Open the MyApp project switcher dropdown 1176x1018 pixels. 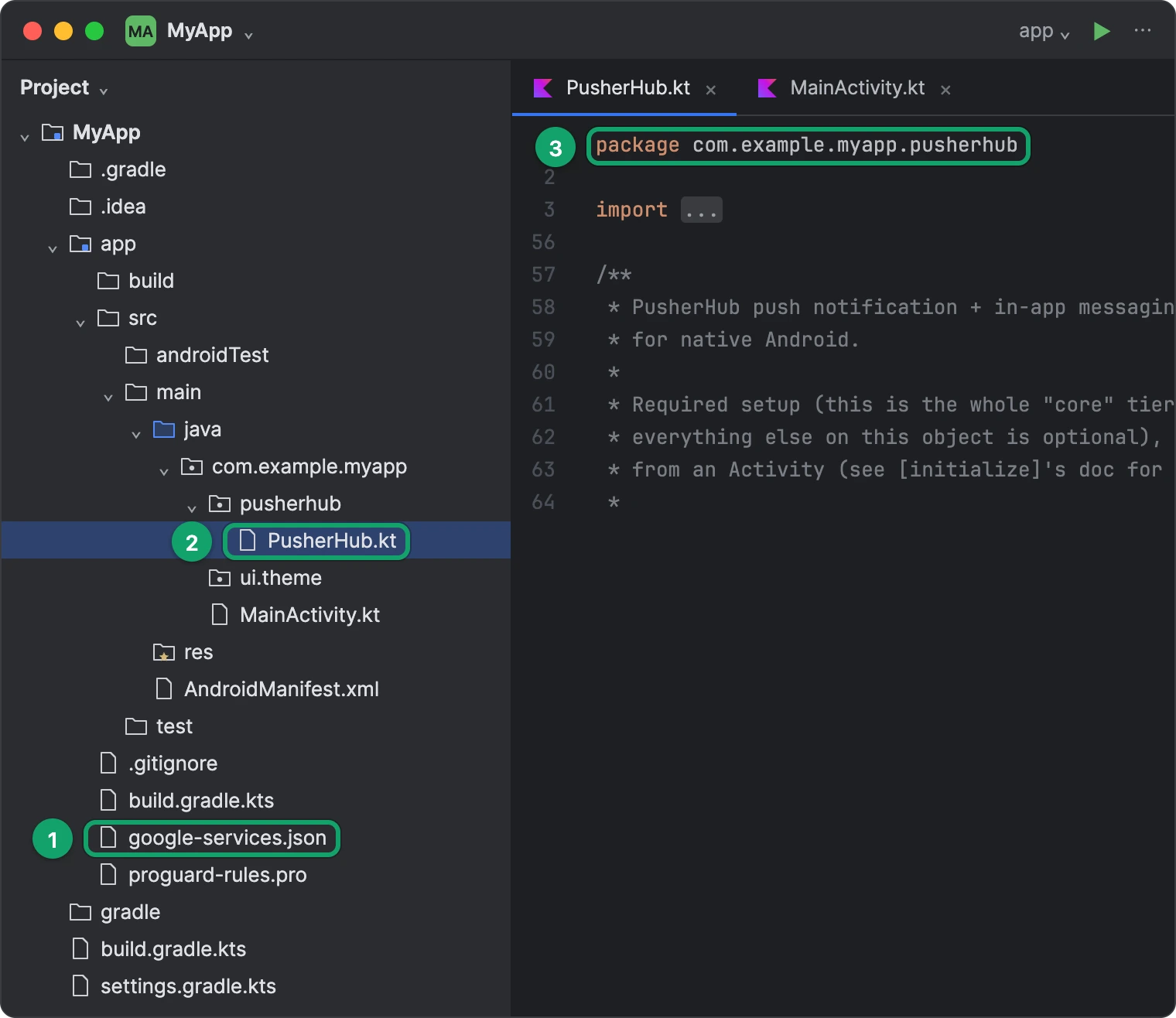pos(210,31)
